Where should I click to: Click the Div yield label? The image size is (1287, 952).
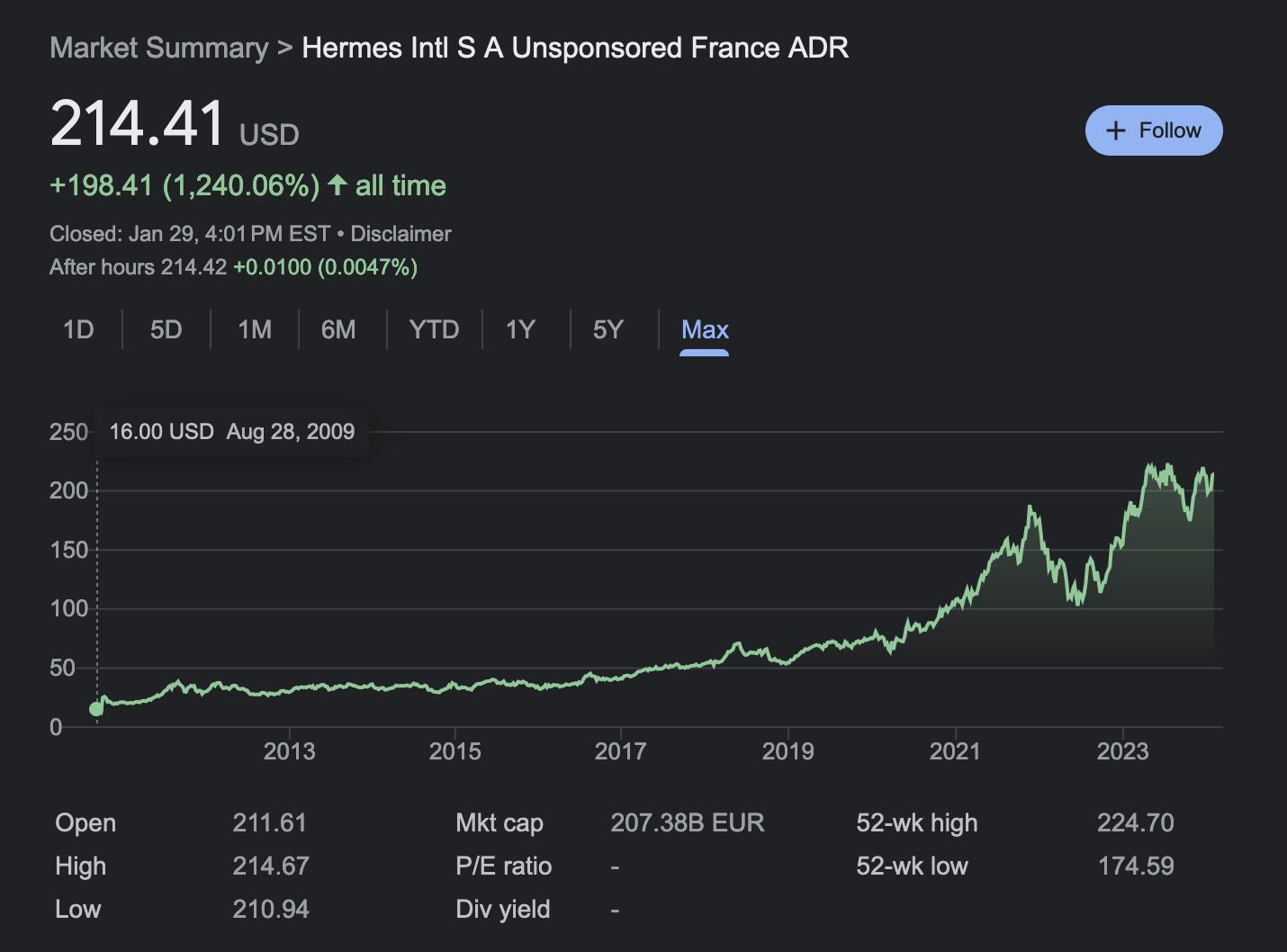[x=502, y=909]
